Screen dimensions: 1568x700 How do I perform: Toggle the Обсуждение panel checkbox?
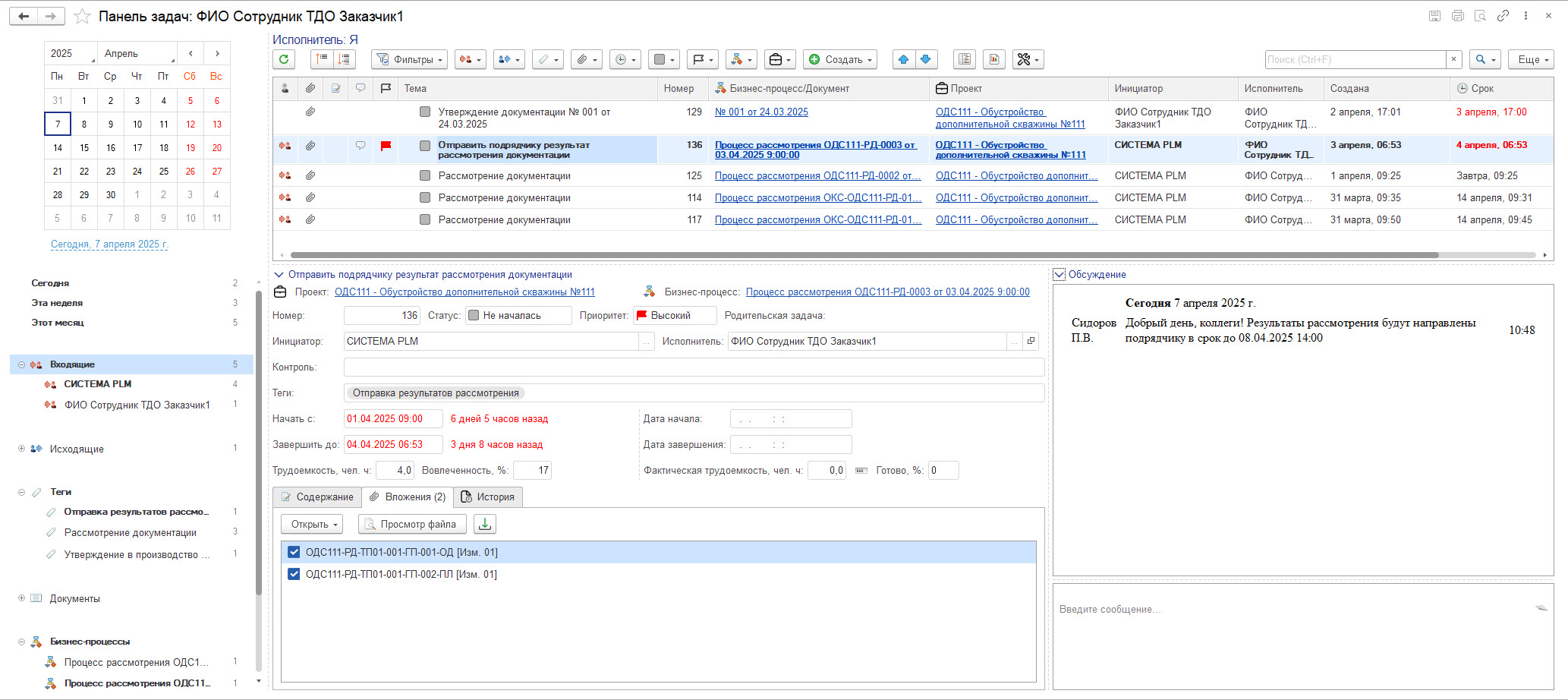(x=1060, y=275)
